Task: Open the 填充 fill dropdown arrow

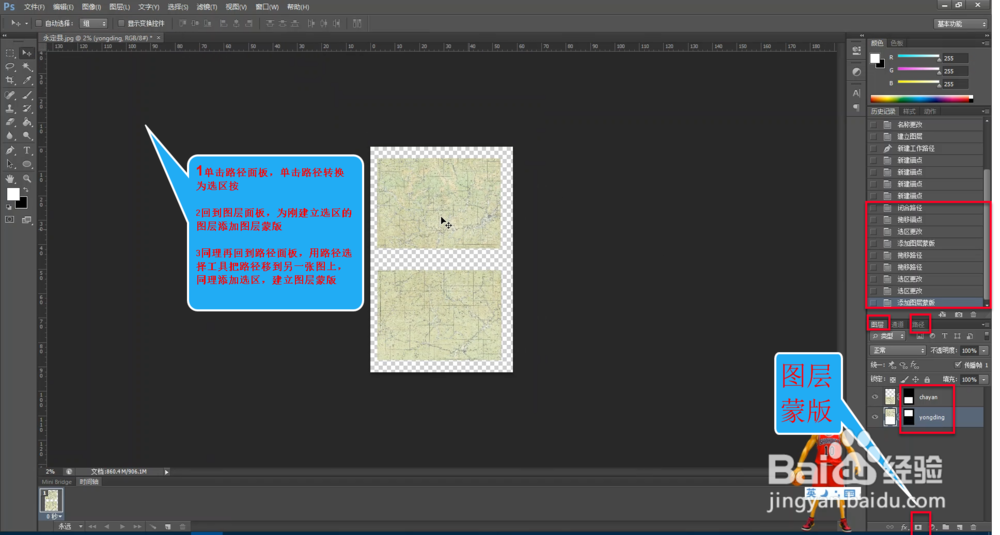Action: click(983, 379)
